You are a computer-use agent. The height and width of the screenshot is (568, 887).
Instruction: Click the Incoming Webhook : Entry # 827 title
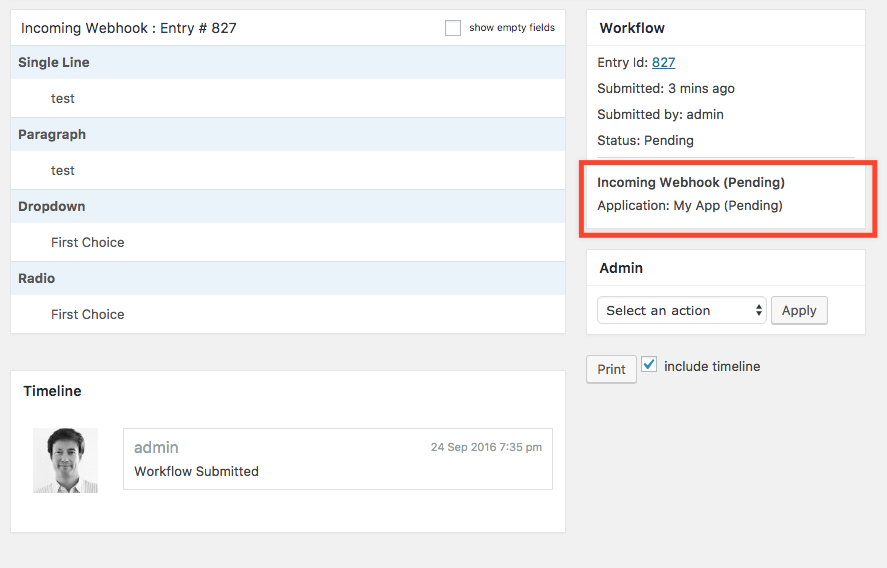coord(129,28)
